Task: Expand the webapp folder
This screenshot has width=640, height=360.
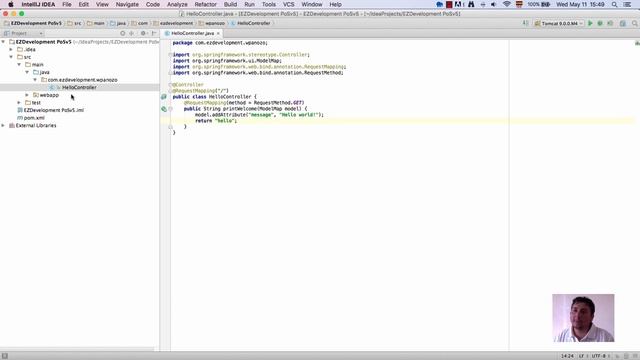Action: (27, 95)
